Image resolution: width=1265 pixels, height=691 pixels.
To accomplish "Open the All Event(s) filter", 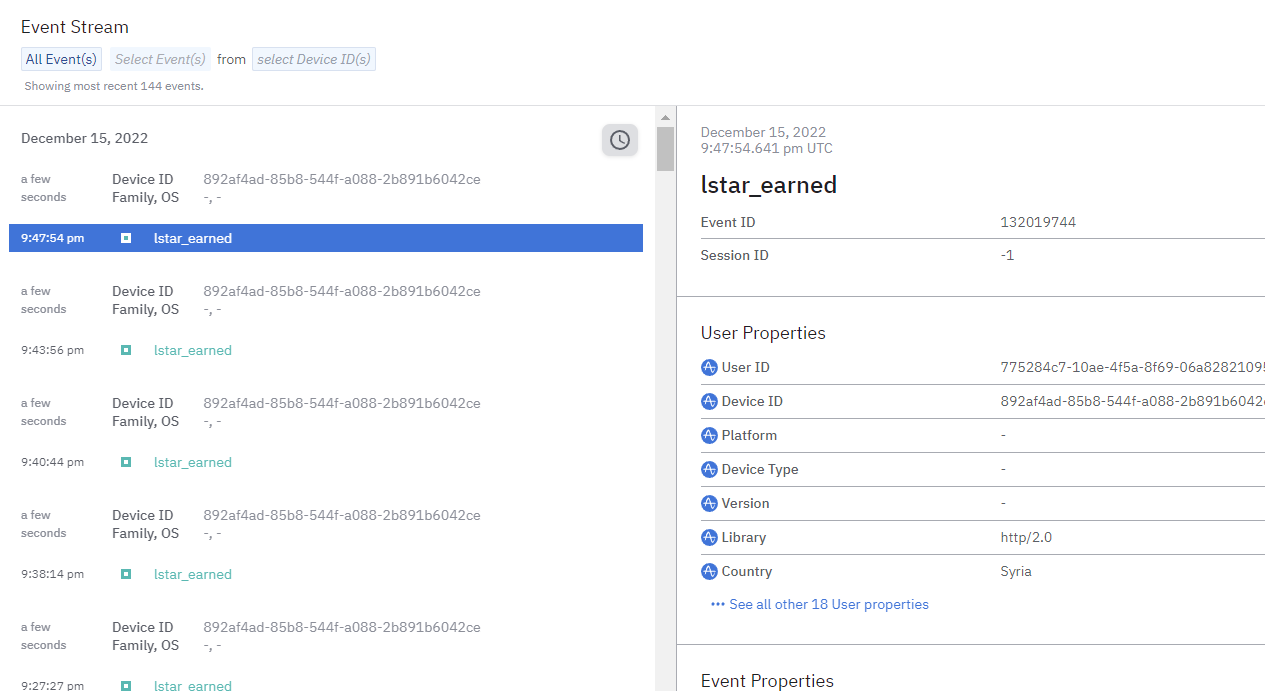I will tap(61, 59).
